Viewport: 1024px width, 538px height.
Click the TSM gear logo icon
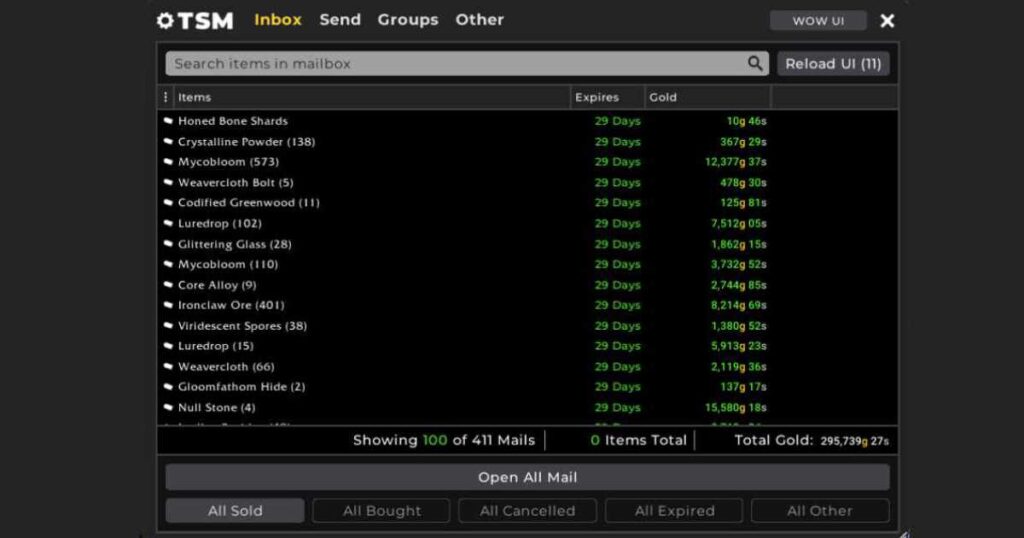point(165,21)
